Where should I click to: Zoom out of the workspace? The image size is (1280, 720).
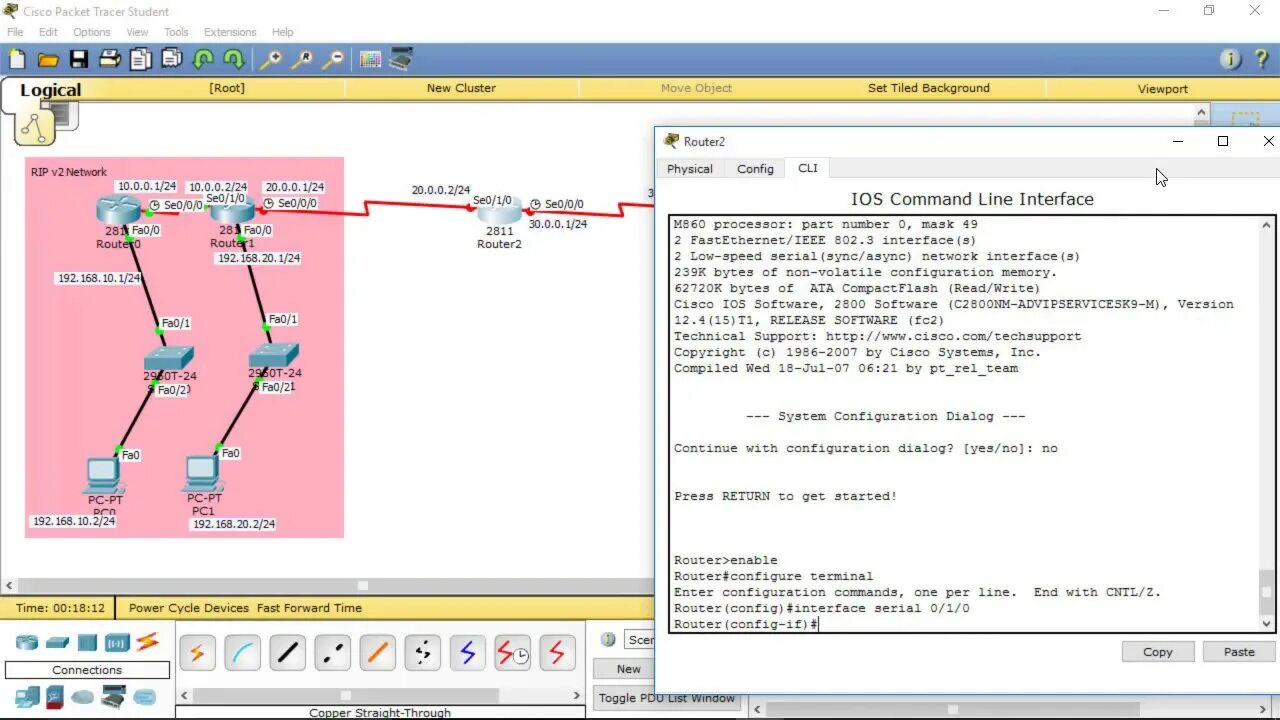click(x=332, y=60)
